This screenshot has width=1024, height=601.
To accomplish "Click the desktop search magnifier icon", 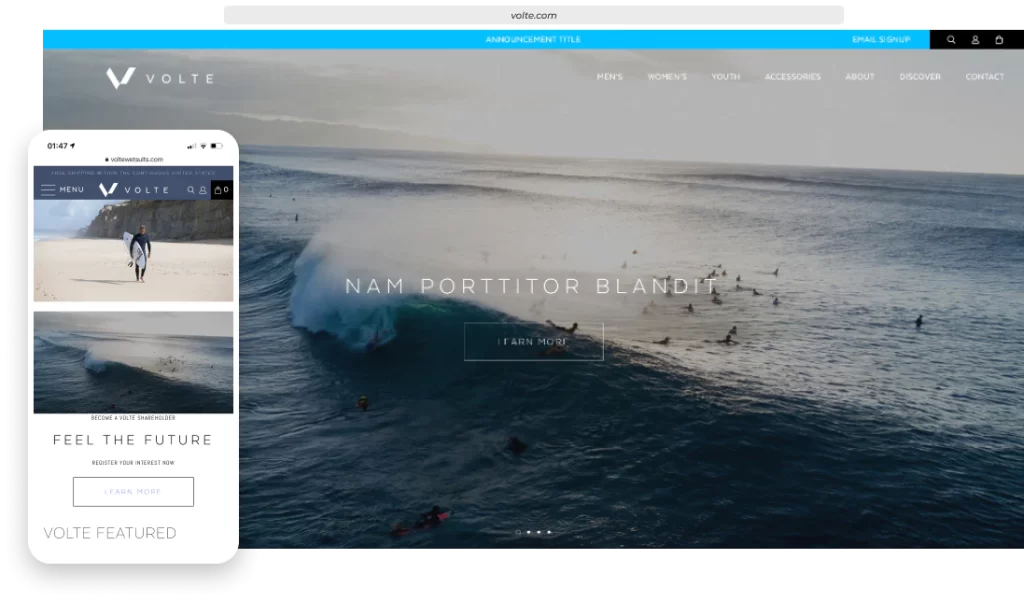I will pos(951,40).
